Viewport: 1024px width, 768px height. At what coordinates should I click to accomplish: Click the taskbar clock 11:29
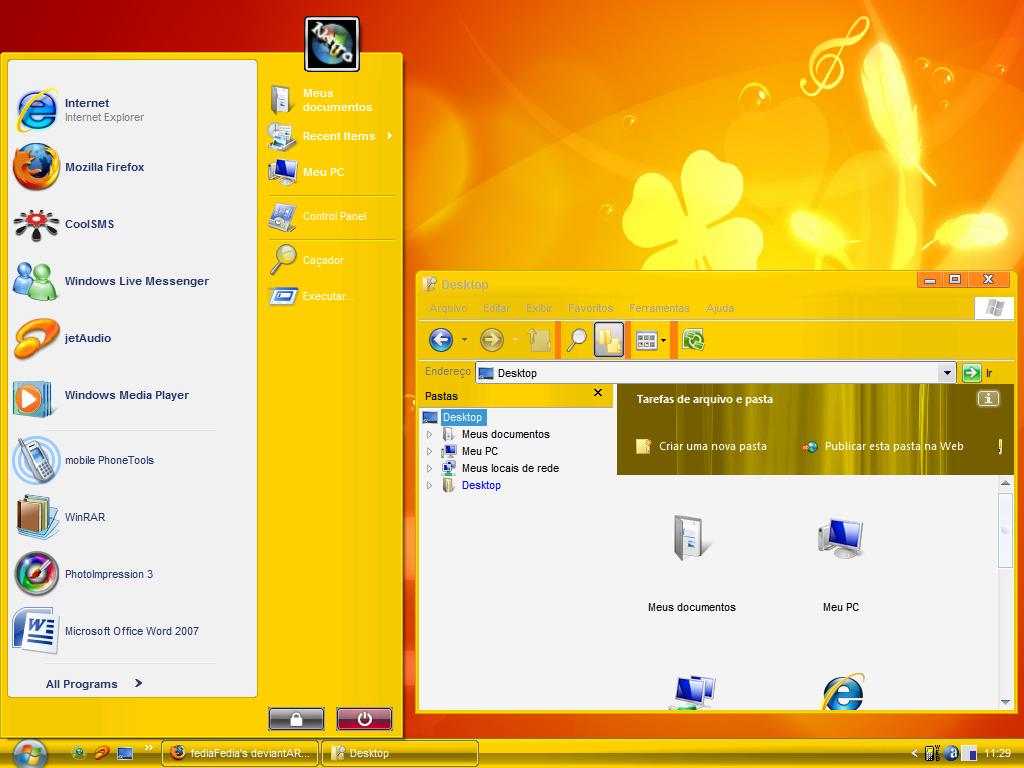coord(997,753)
